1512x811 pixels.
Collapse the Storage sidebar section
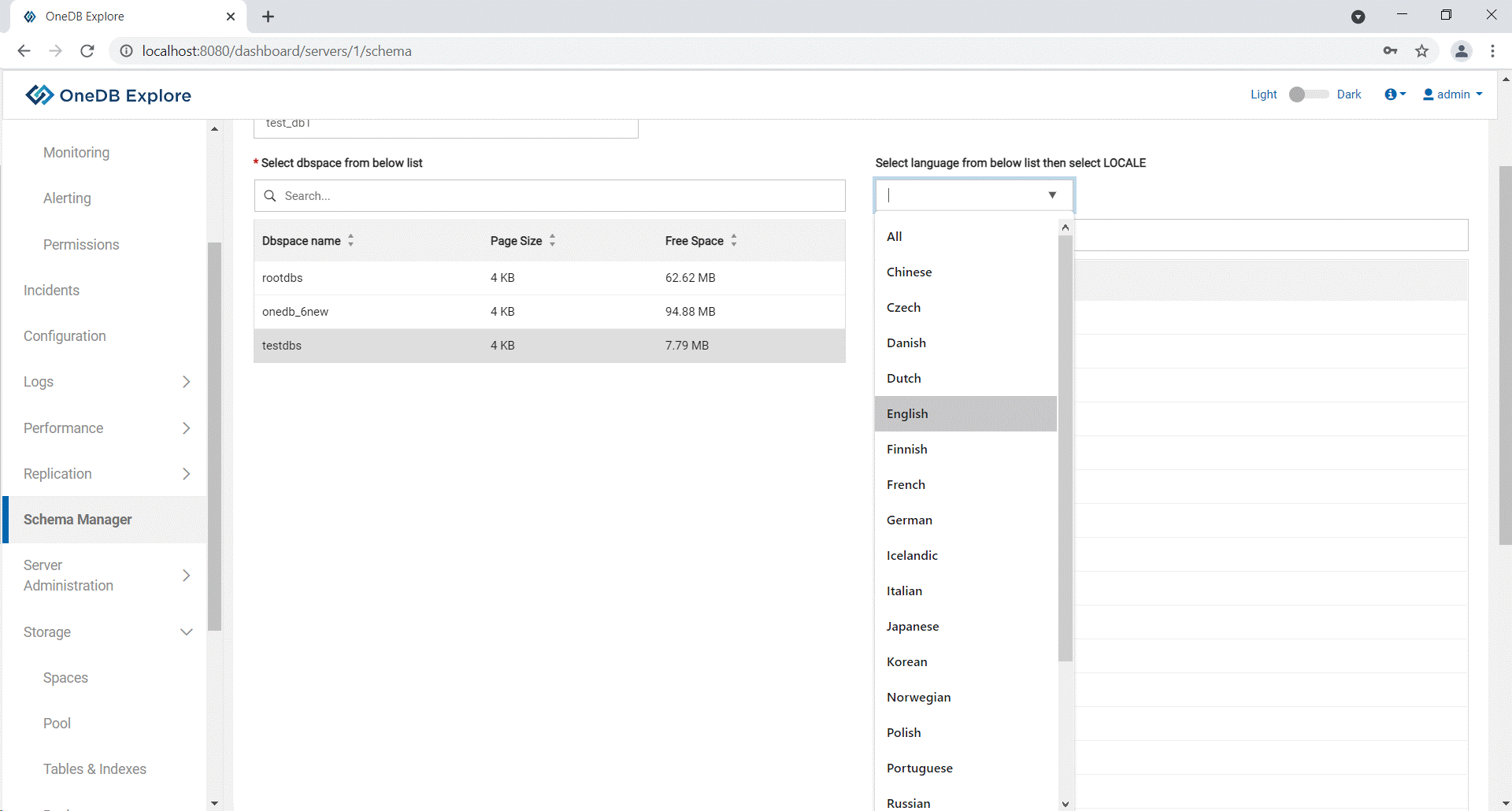(x=186, y=632)
